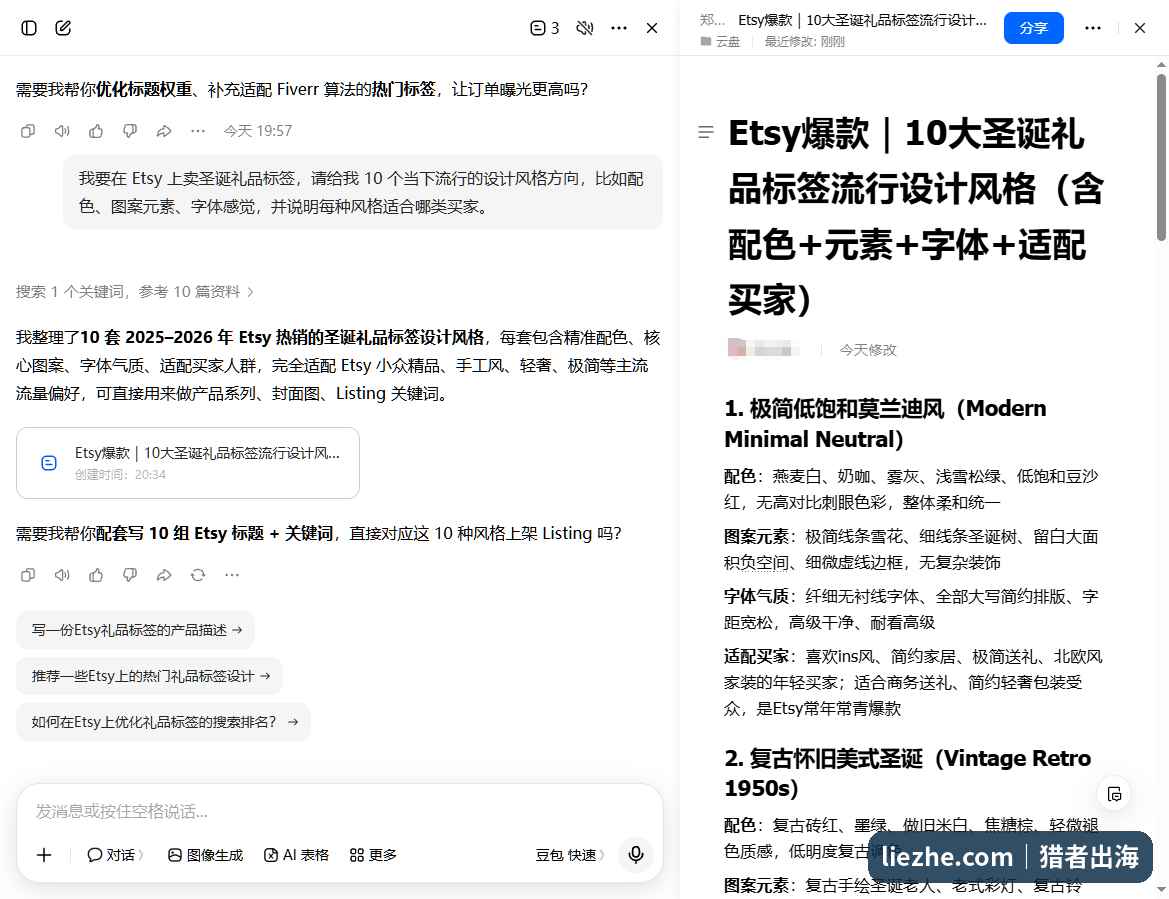This screenshot has width=1169, height=899.
Task: Copy the Etsy styles reply
Action: (x=28, y=575)
